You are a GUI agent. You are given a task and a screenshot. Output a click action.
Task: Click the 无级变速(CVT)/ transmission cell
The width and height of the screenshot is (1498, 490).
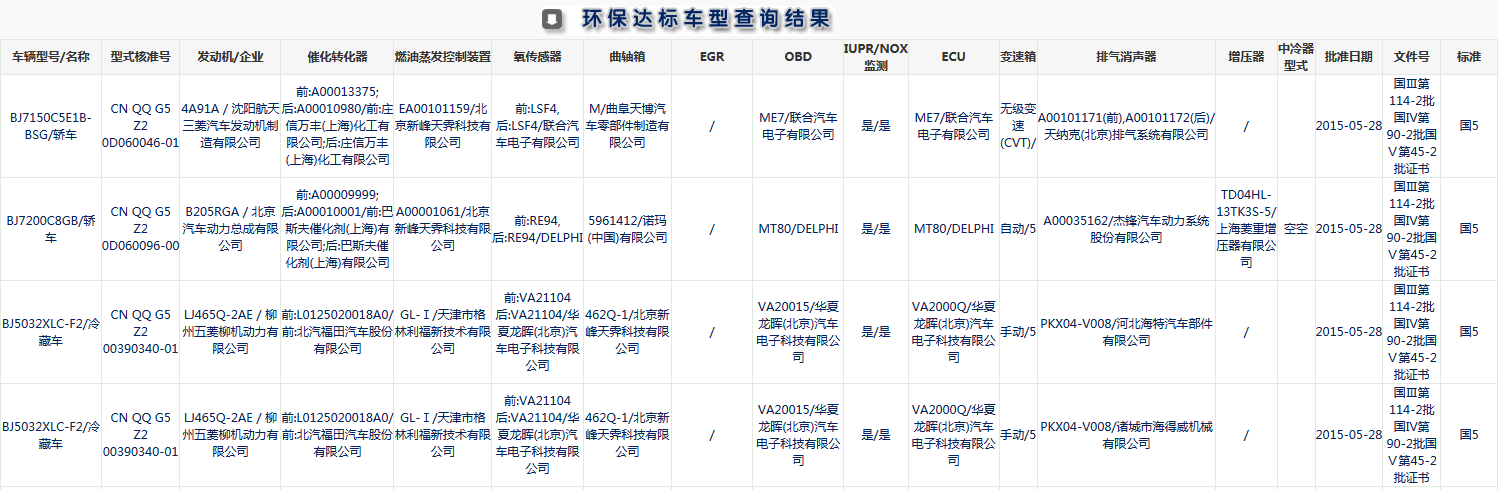tap(1018, 126)
